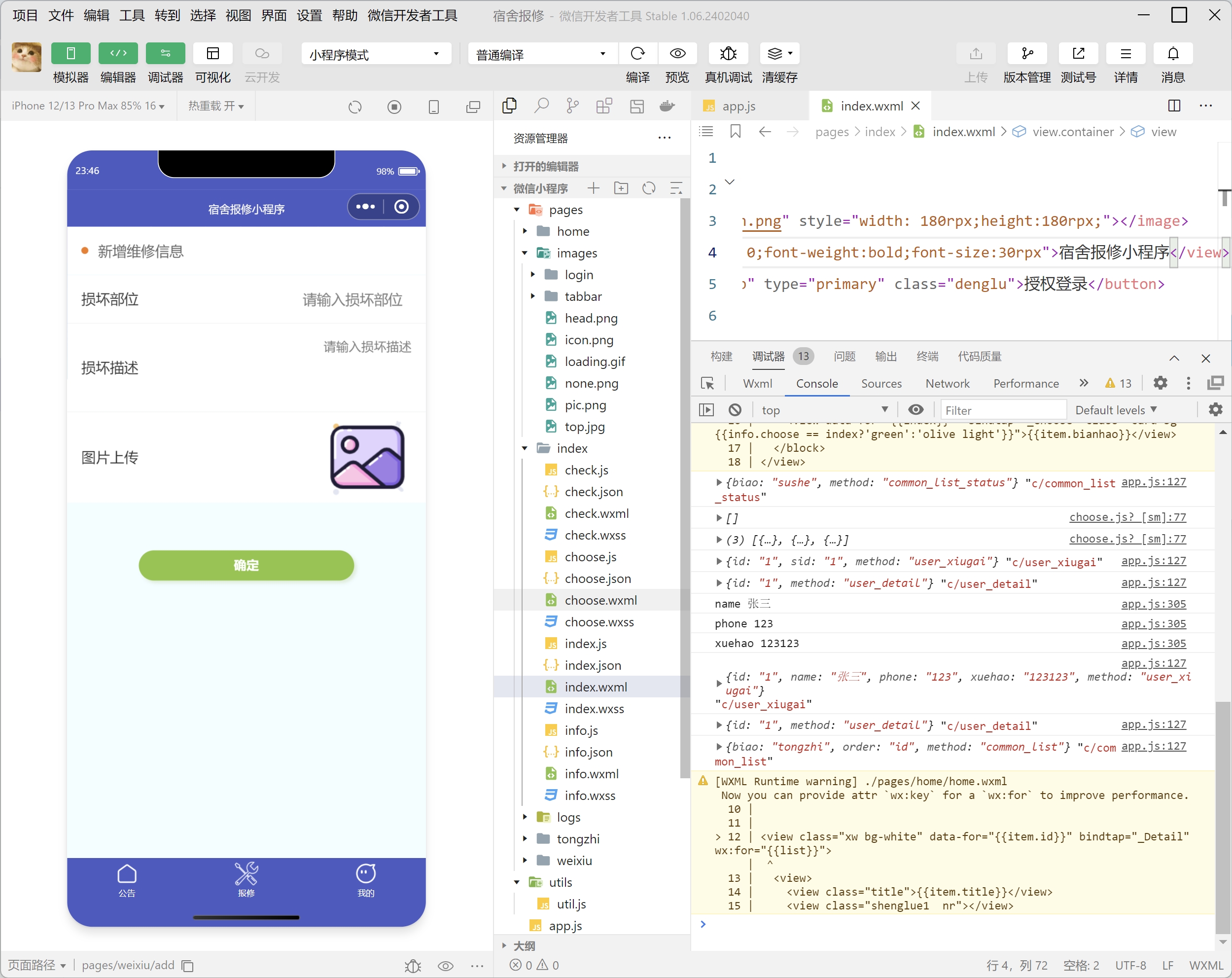
Task: Open the version management (版本管理) icon
Action: click(x=1026, y=54)
